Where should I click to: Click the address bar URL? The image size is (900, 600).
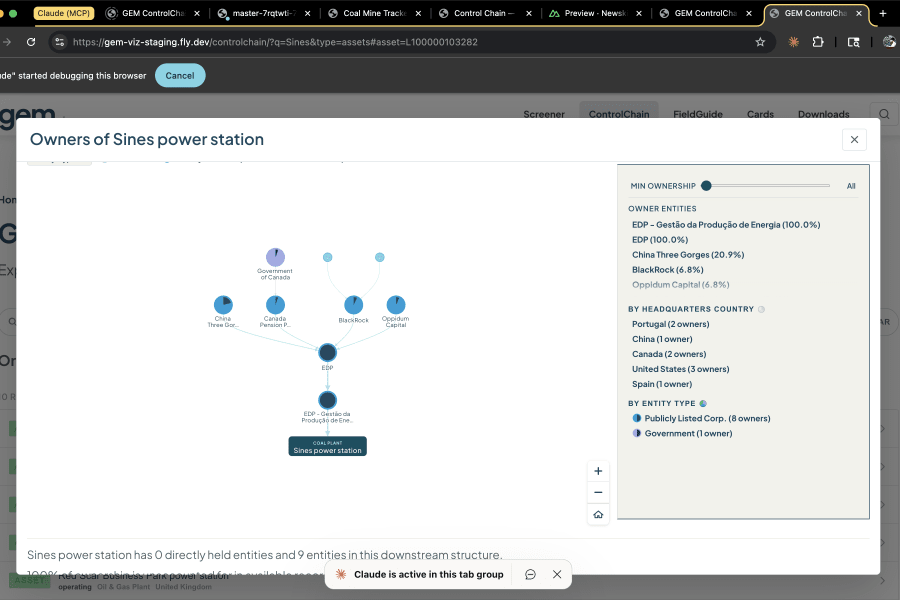[x=275, y=42]
